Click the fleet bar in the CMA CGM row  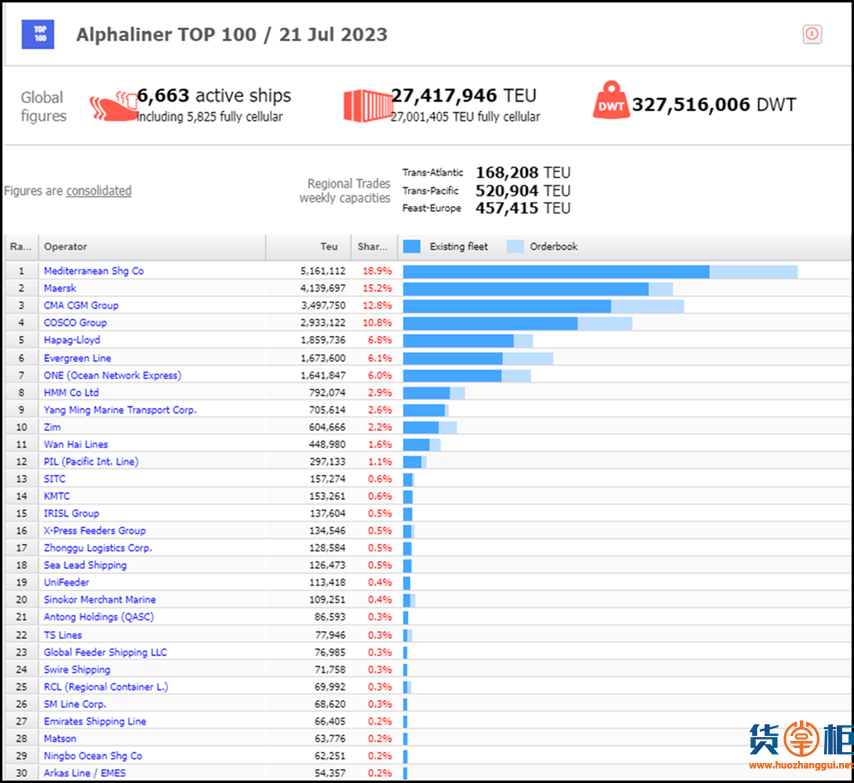(x=544, y=307)
